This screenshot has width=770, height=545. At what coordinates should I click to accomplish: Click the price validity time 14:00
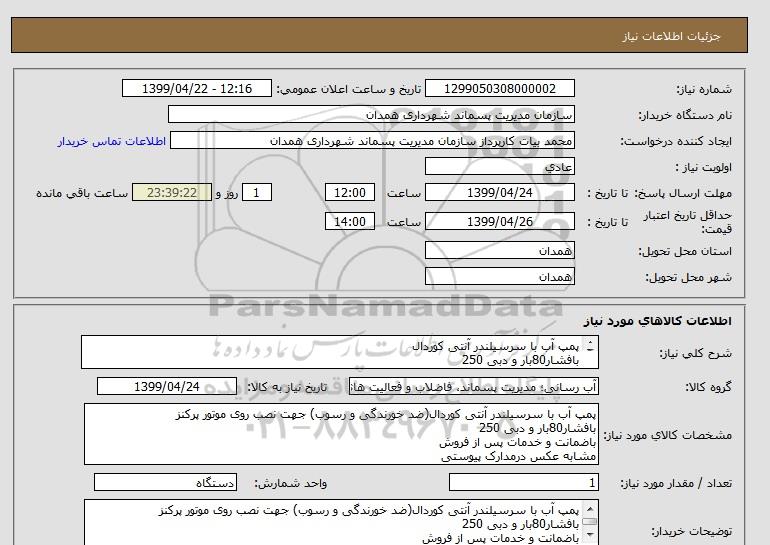(x=350, y=221)
